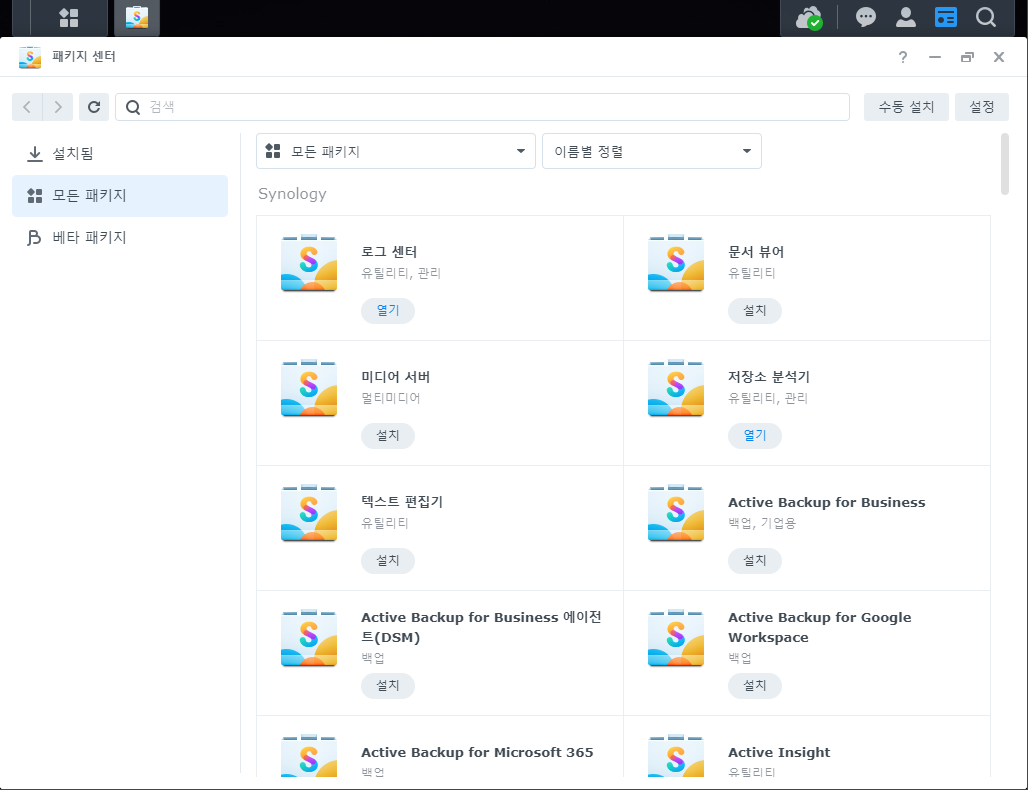Viewport: 1028px width, 790px height.
Task: Open the 저장소 분석기 package title
Action: coord(769,377)
